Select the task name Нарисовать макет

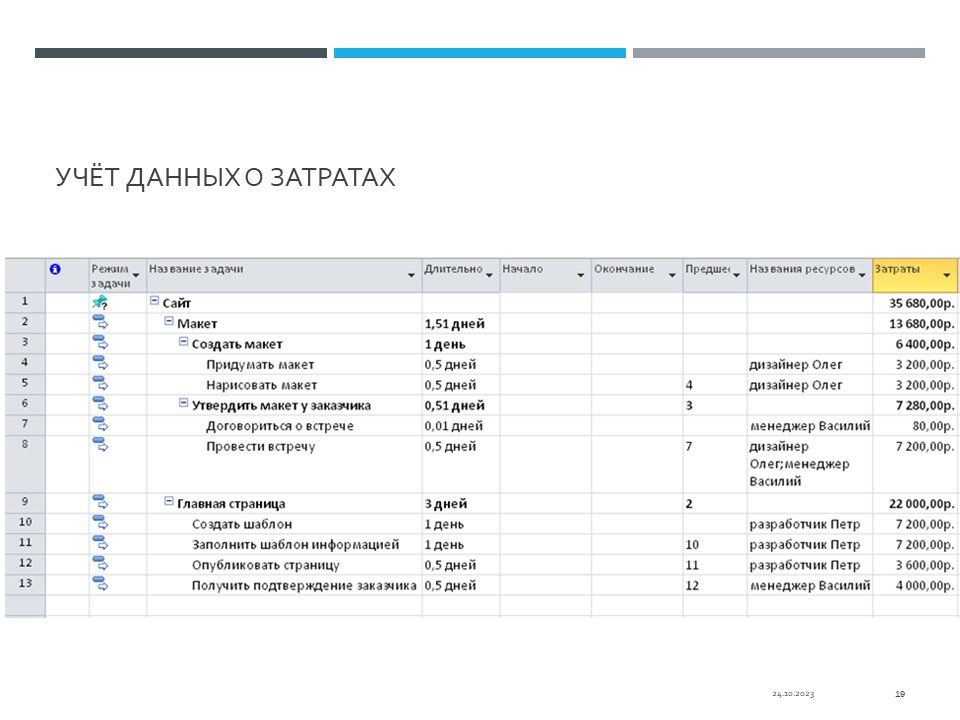click(x=261, y=385)
